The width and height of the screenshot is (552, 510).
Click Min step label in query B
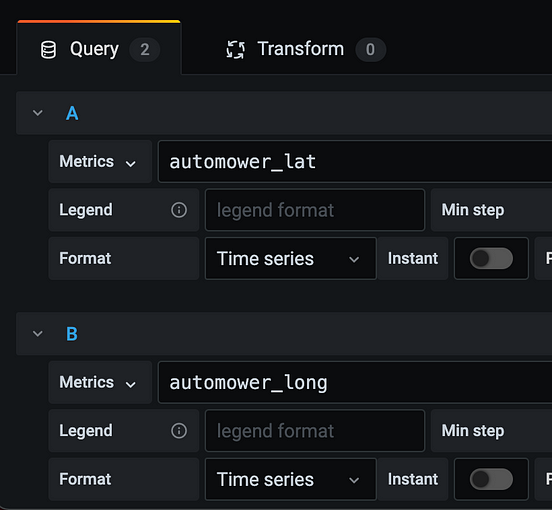tap(473, 431)
